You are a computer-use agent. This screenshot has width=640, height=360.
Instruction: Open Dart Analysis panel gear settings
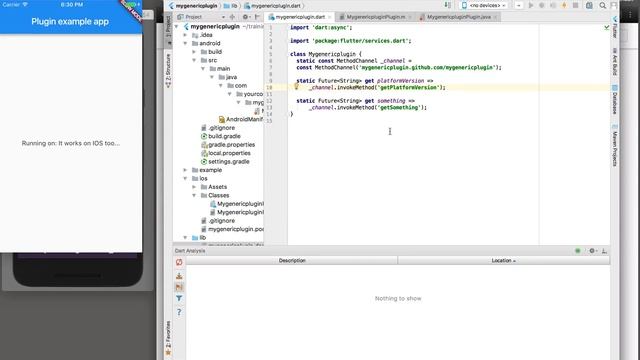coord(593,251)
